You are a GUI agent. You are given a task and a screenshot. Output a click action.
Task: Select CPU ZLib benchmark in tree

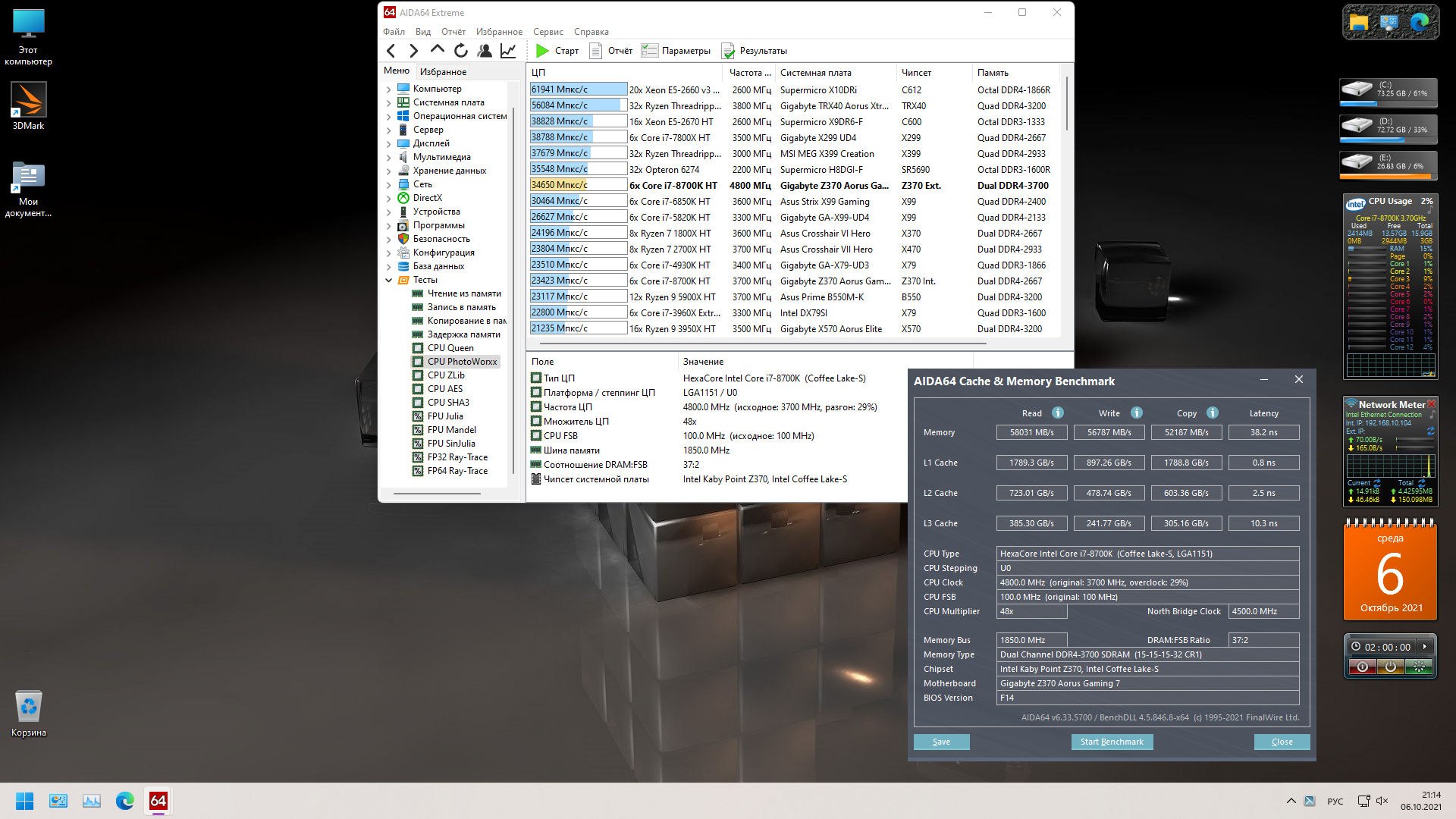click(x=446, y=375)
